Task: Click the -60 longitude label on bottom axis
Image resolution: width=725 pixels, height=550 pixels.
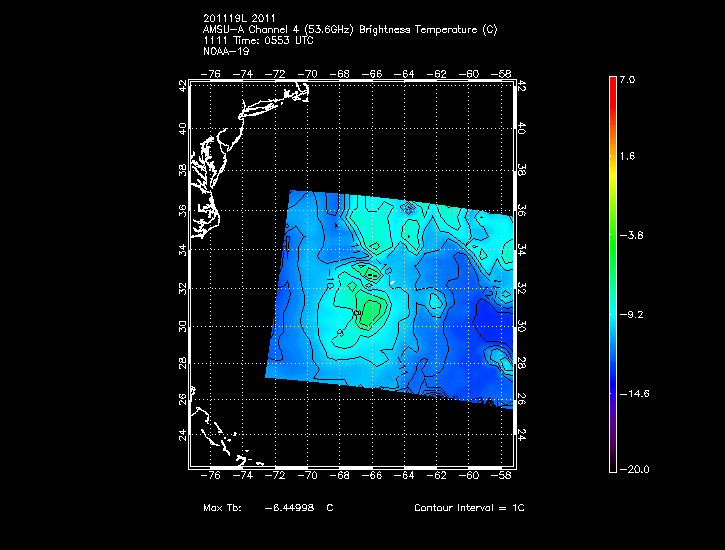Action: click(x=468, y=476)
